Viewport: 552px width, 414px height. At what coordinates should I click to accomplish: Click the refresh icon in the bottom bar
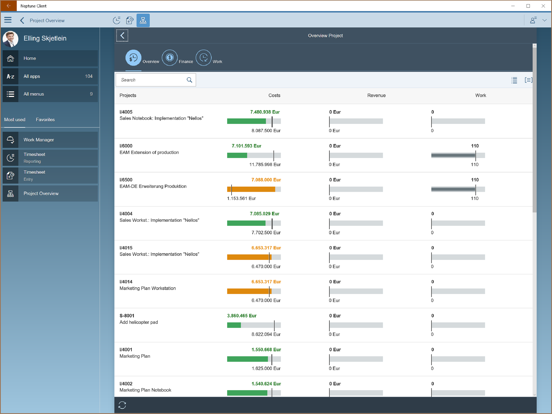122,405
